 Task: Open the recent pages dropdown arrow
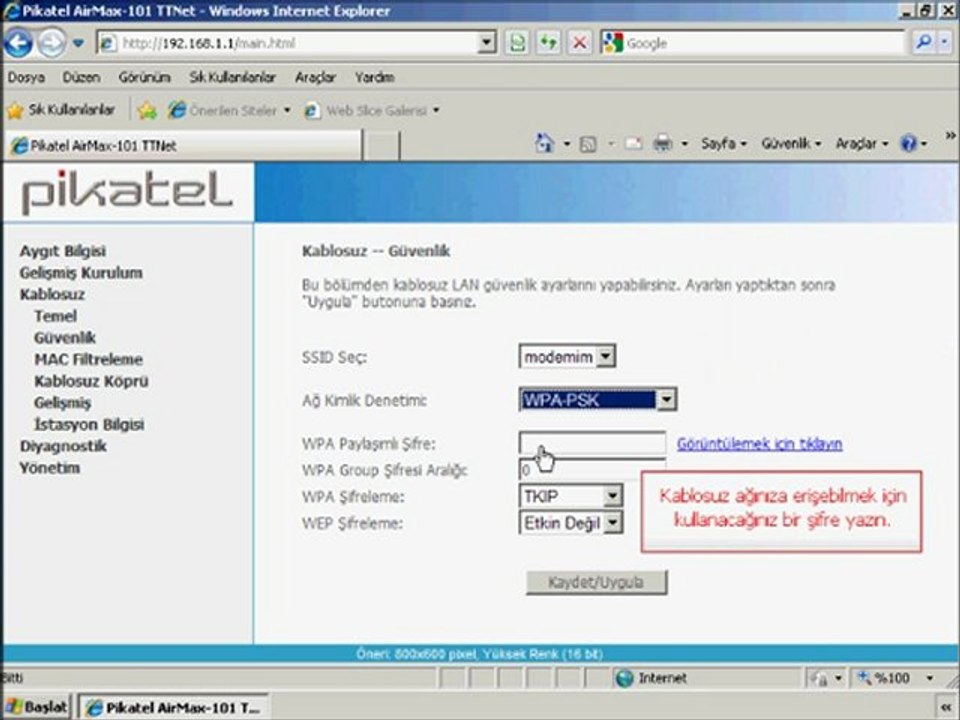click(x=78, y=43)
